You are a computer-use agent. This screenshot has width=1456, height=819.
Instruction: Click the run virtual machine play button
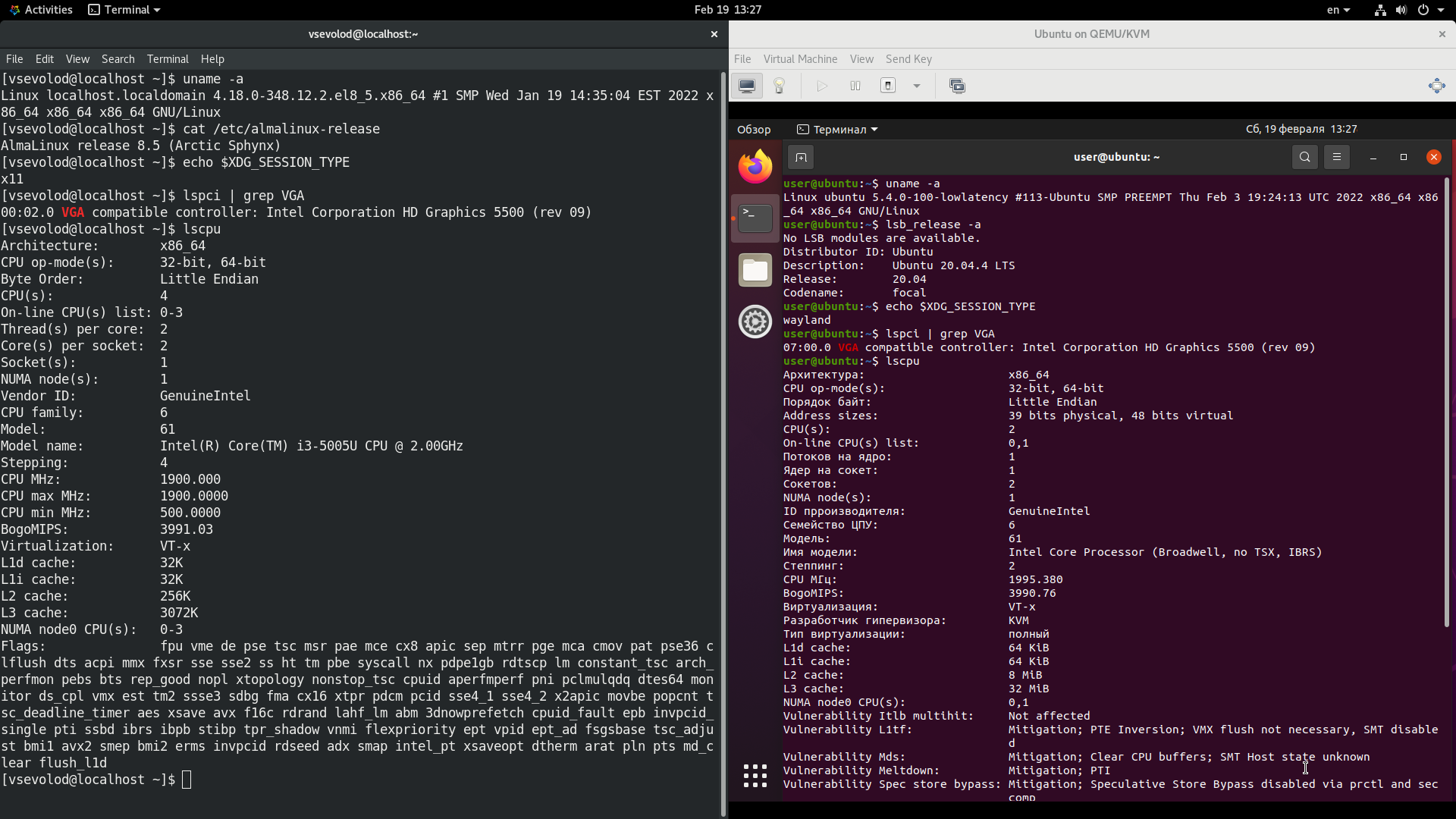pyautogui.click(x=822, y=86)
